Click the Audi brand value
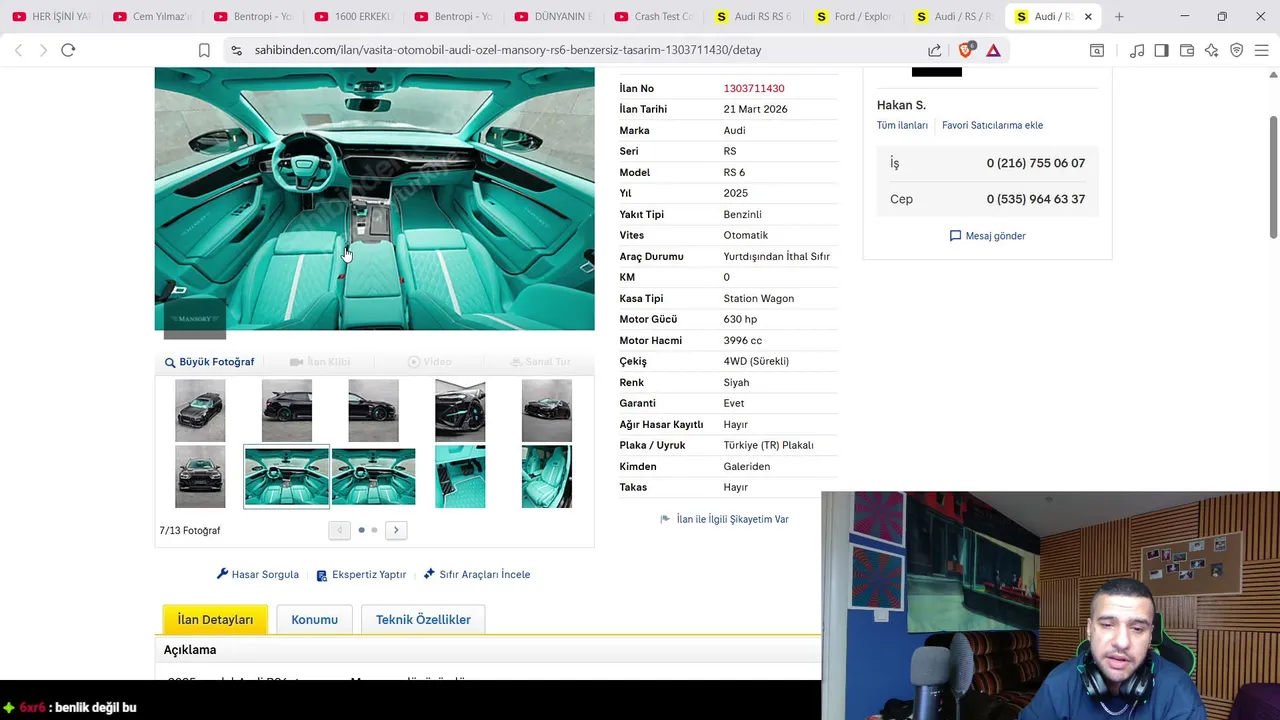Viewport: 1280px width, 720px height. 734,131
